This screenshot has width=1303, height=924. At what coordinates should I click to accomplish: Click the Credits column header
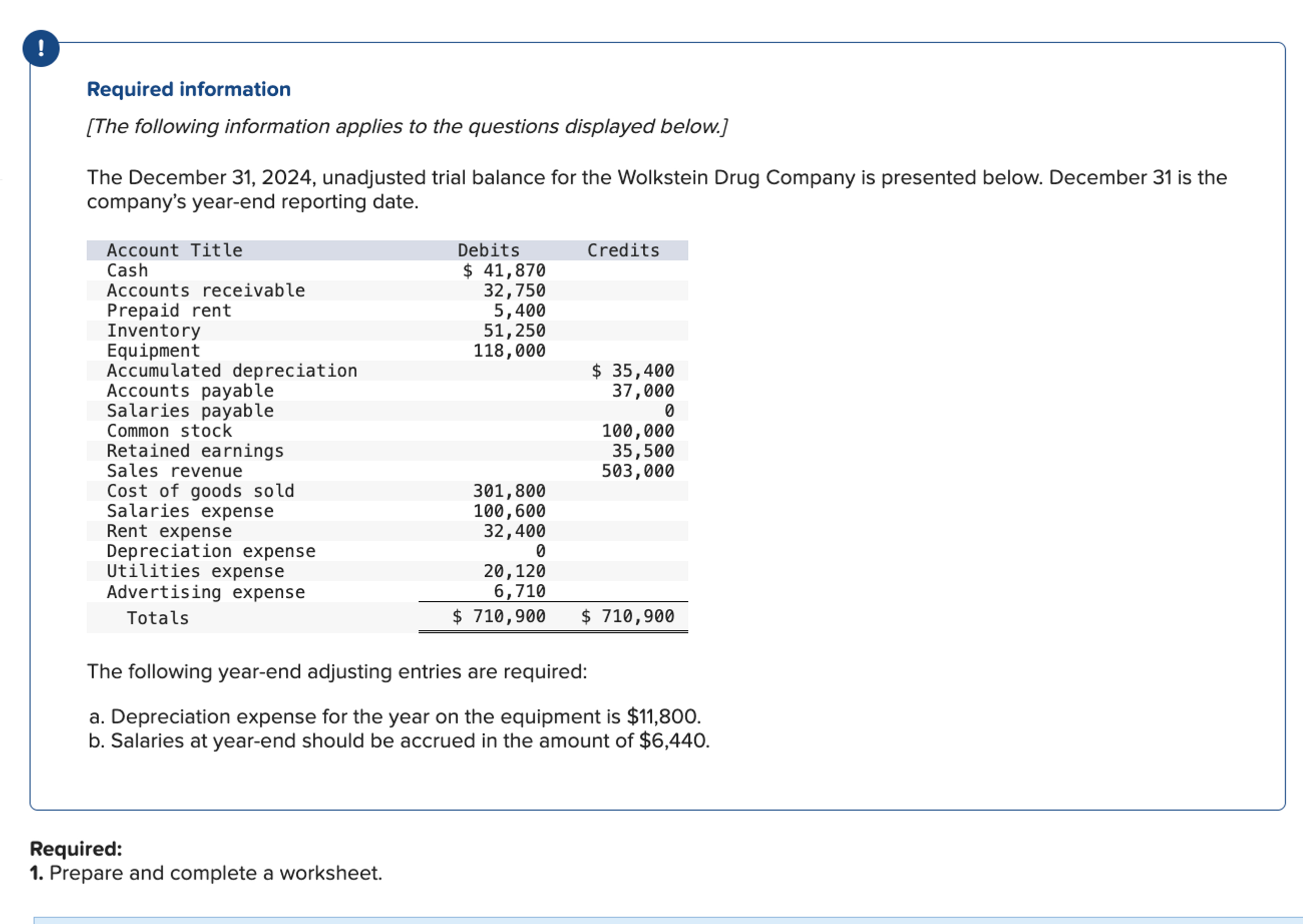coord(623,251)
